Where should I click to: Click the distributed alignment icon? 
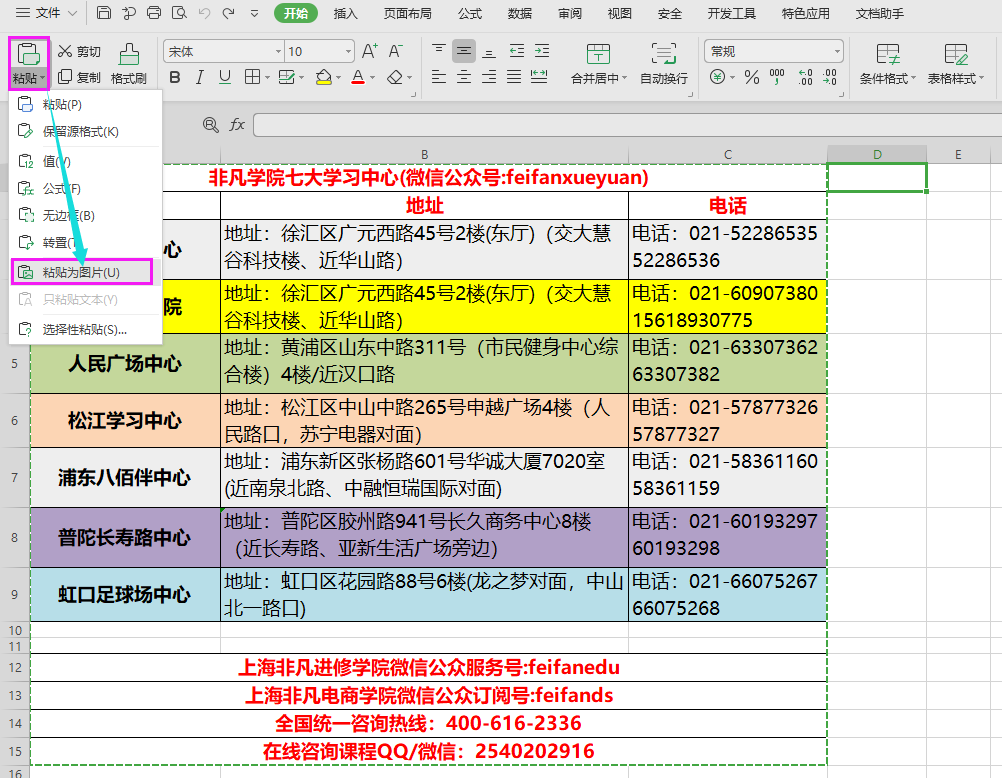coord(539,77)
